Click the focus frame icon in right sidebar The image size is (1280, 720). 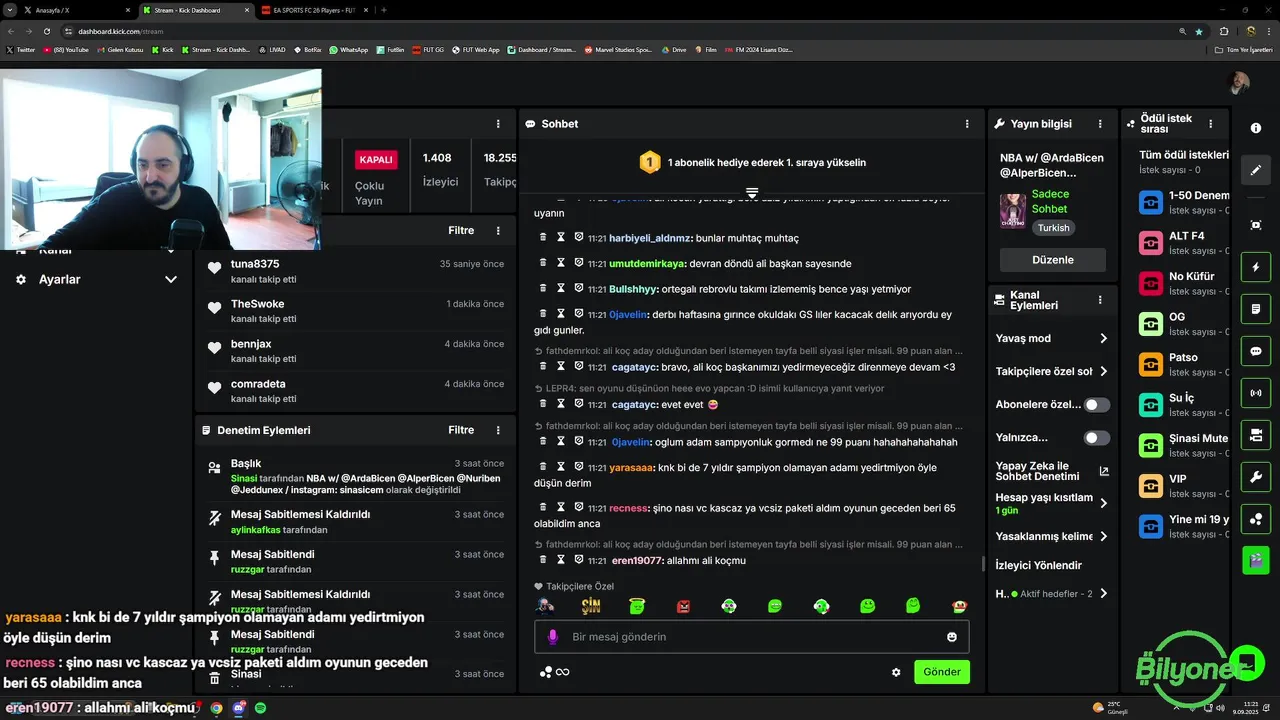[1256, 225]
